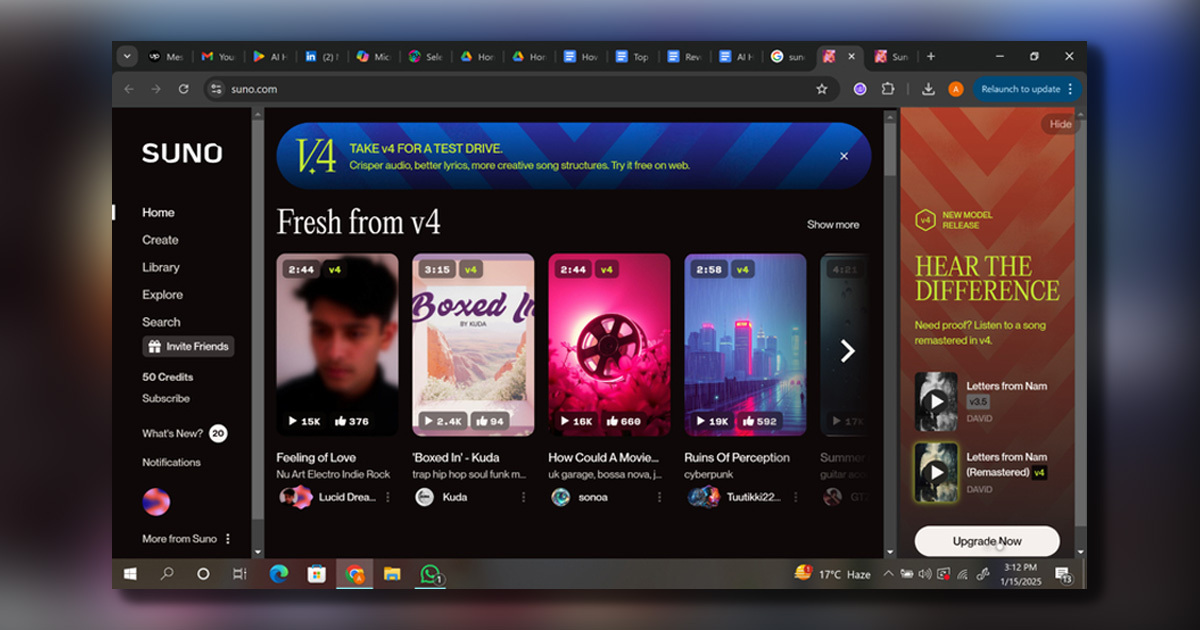The image size is (1200, 630).
Task: Click the 50 Credits text
Action: coord(168,377)
